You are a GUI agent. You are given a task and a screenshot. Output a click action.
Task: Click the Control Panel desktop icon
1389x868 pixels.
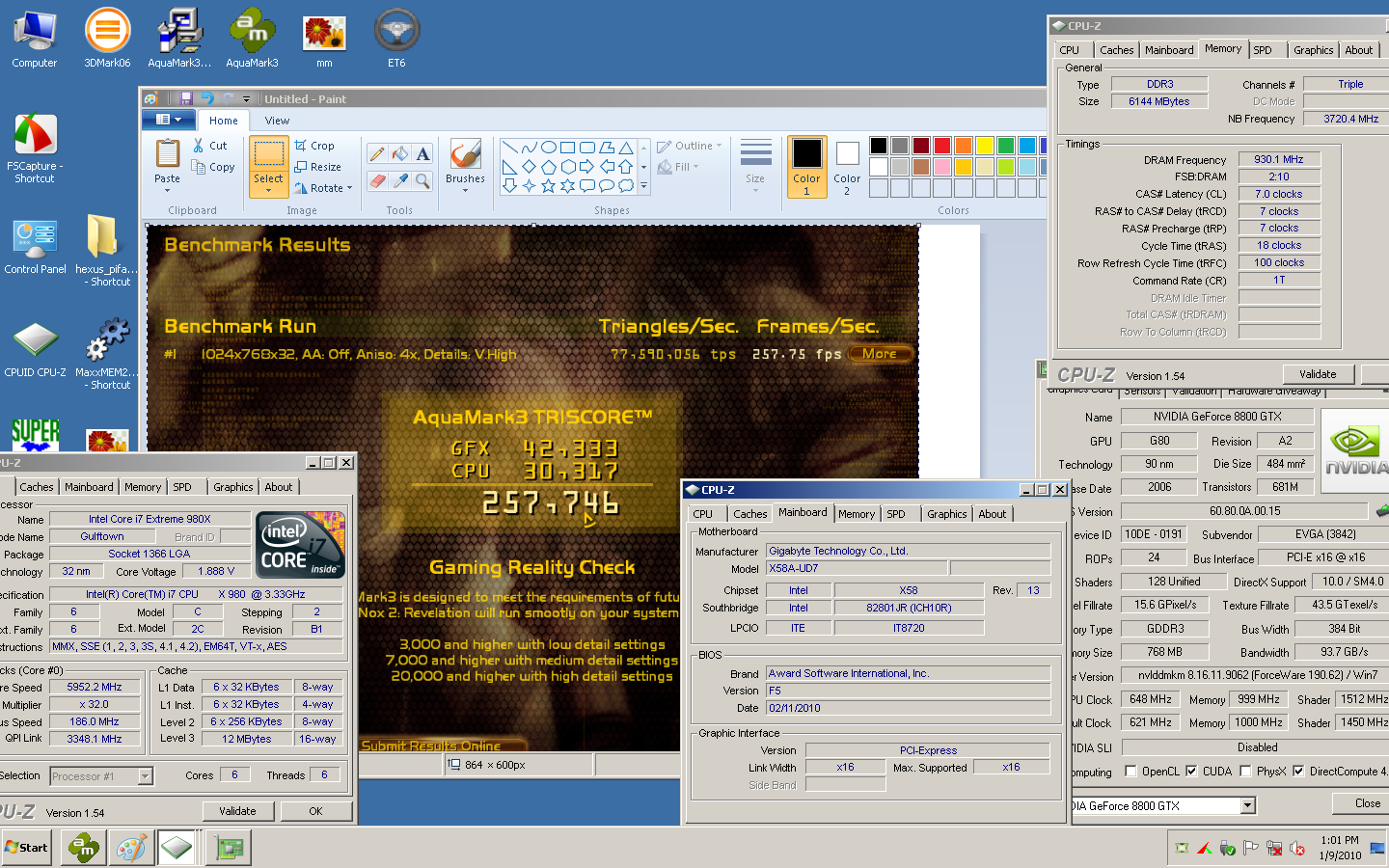(35, 247)
